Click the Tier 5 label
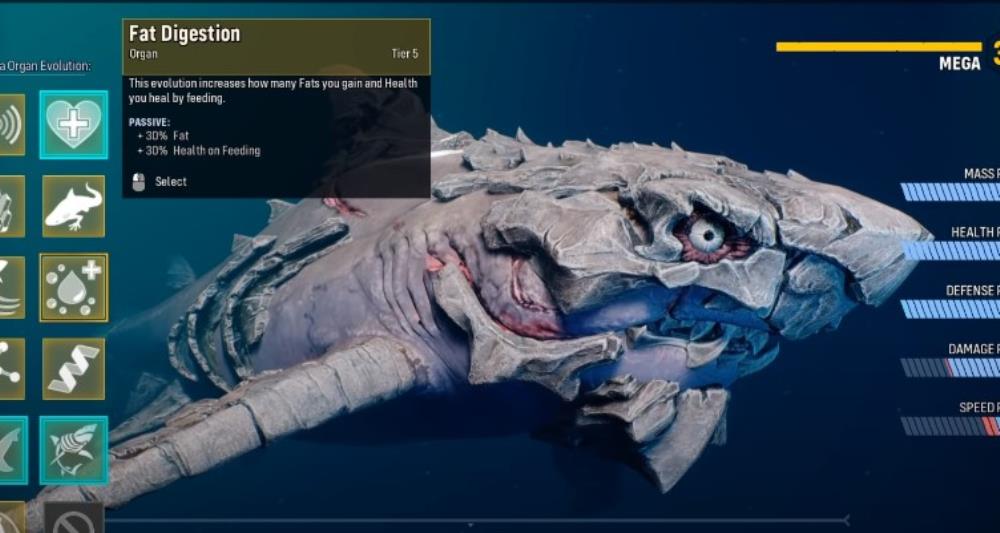 click(405, 54)
